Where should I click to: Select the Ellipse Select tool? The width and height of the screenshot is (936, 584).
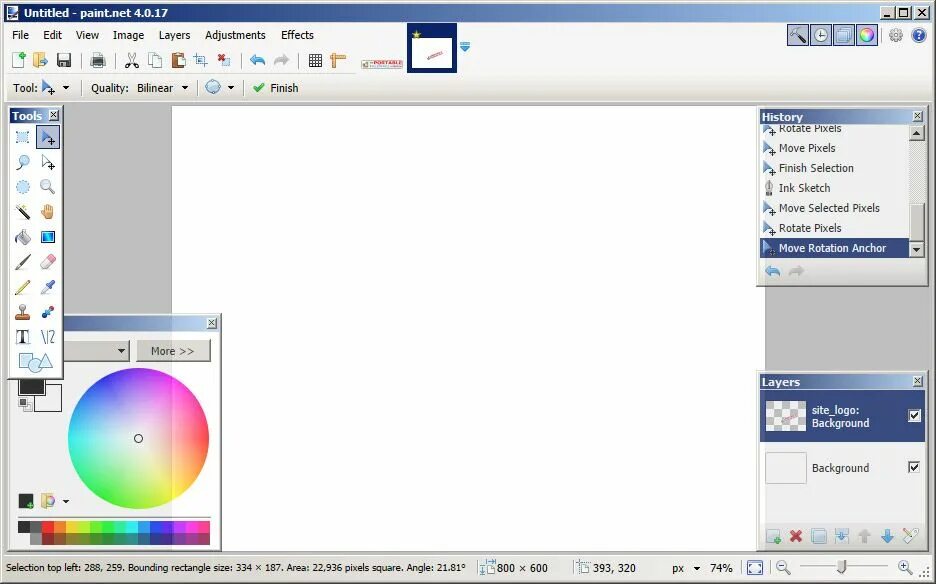23,187
